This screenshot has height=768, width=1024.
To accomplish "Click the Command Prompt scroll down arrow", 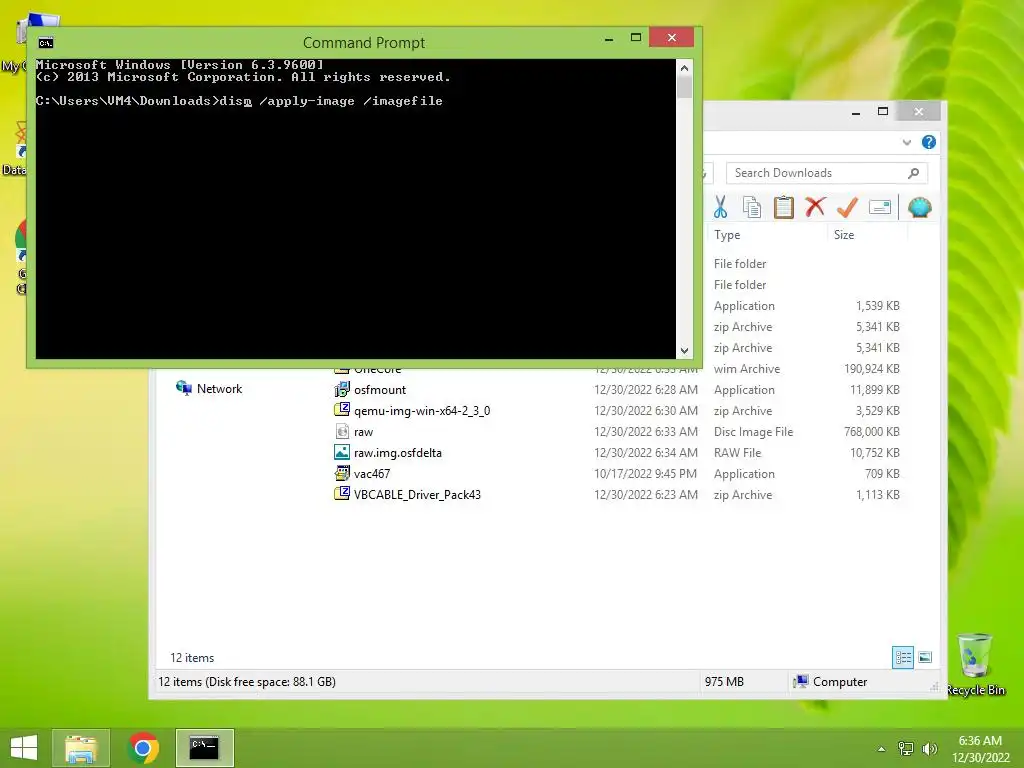I will (x=684, y=351).
